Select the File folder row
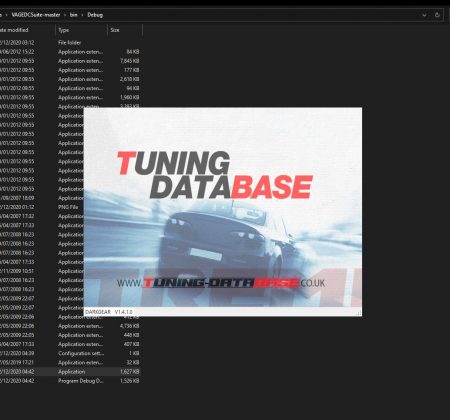The image size is (450, 420). (70, 43)
